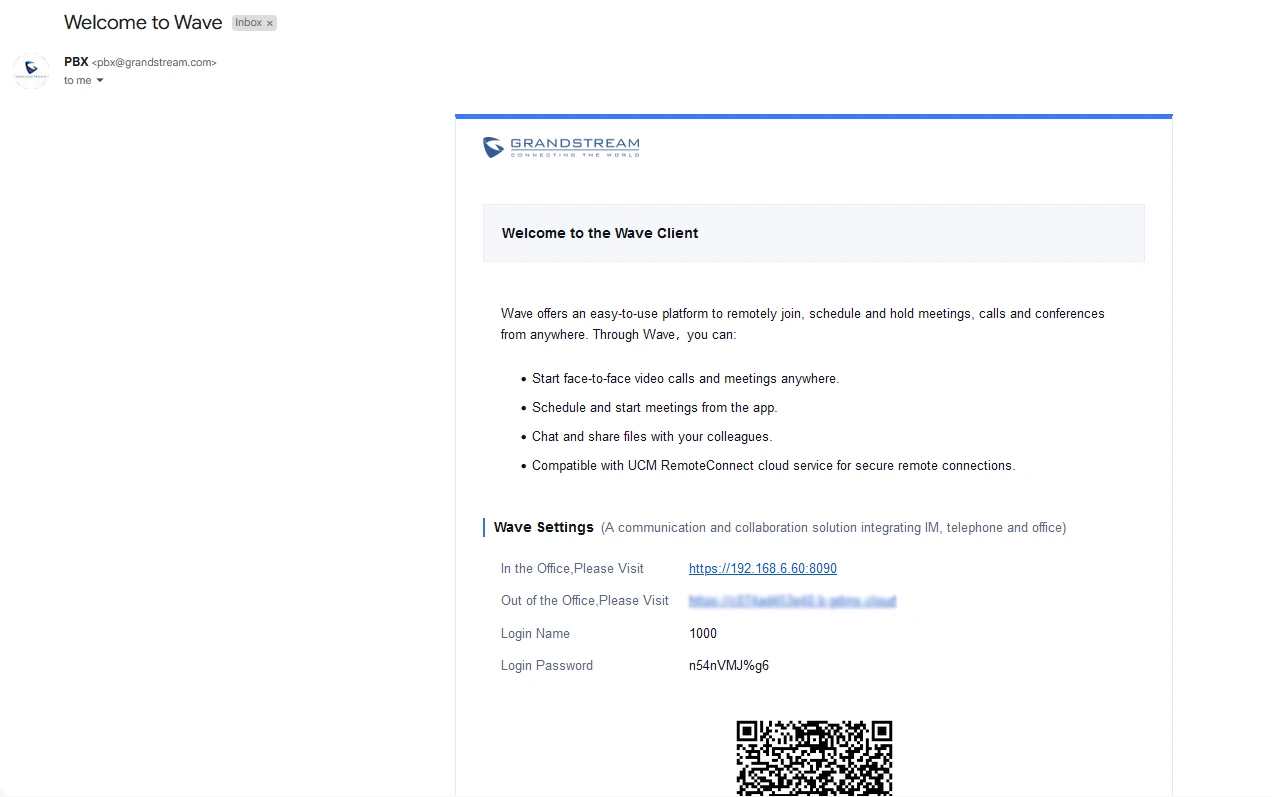Click the 'Welcome to the Wave Client' heading
Screen dimensions: 1272x797
click(600, 233)
